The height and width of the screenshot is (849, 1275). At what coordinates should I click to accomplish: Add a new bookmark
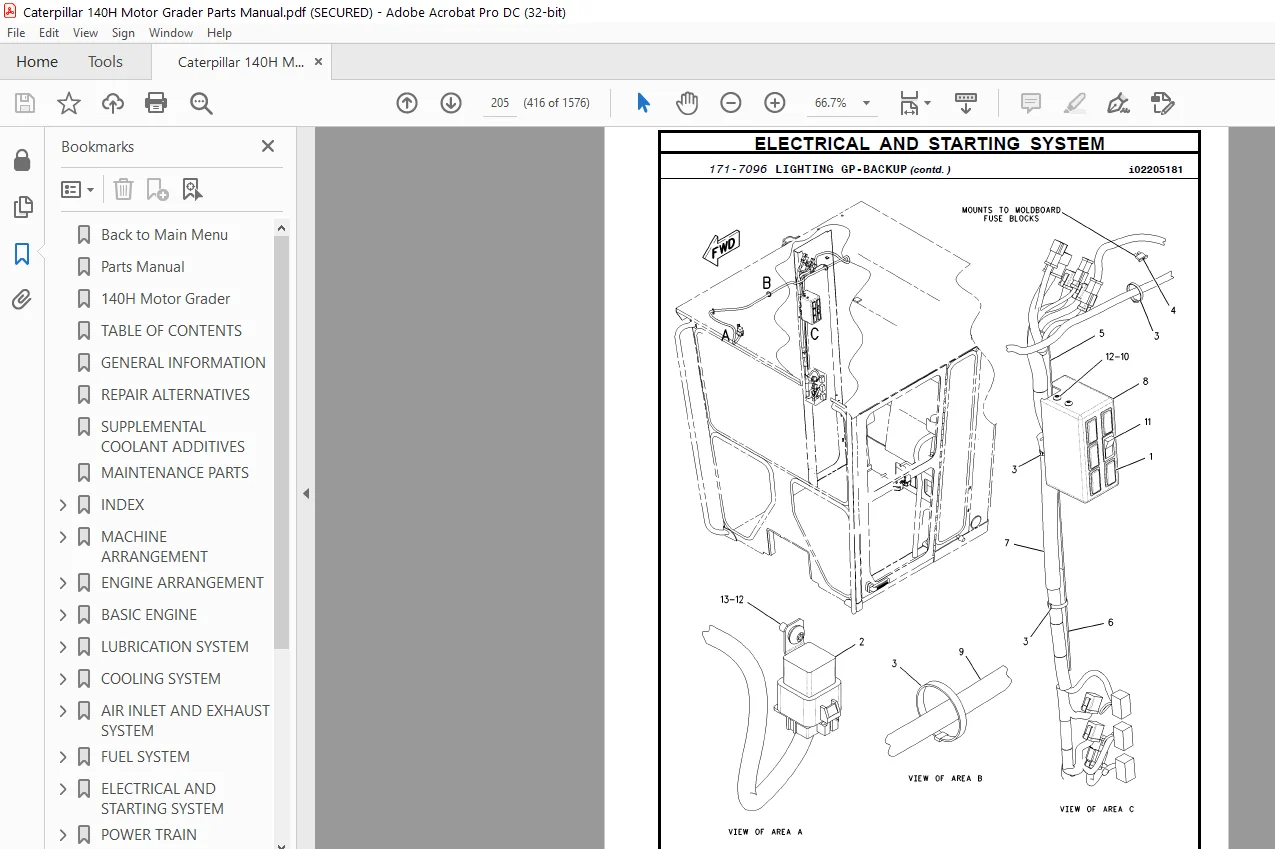[157, 189]
